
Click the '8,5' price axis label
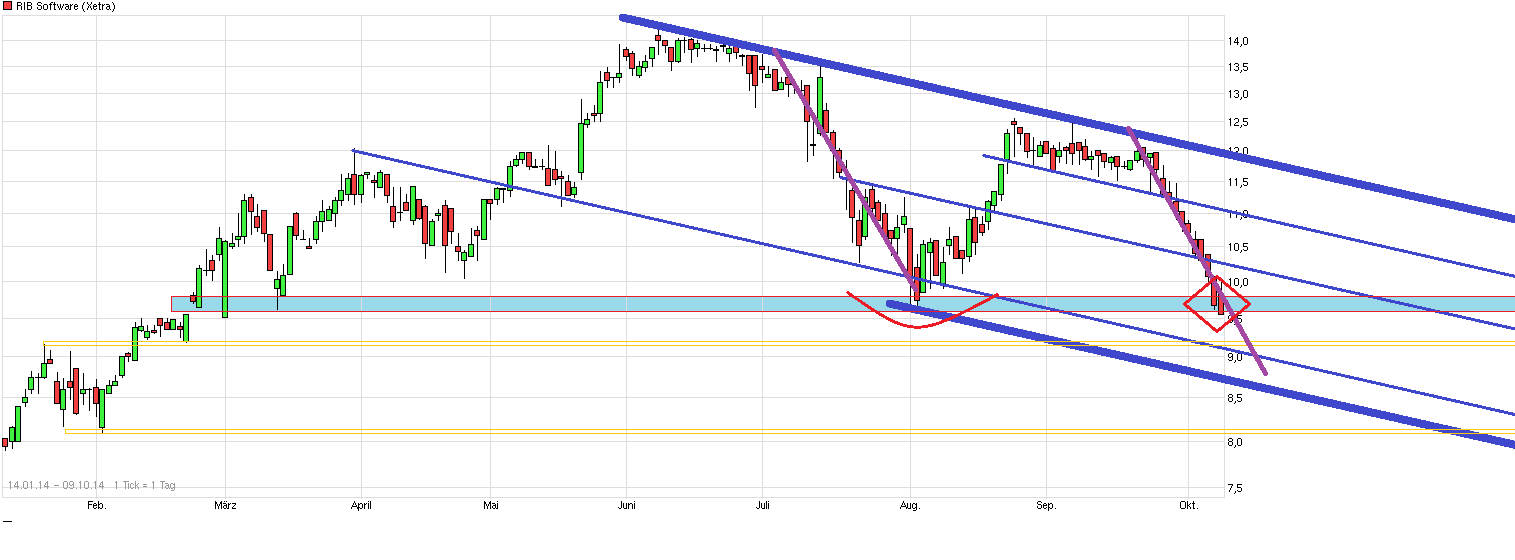pos(1237,398)
